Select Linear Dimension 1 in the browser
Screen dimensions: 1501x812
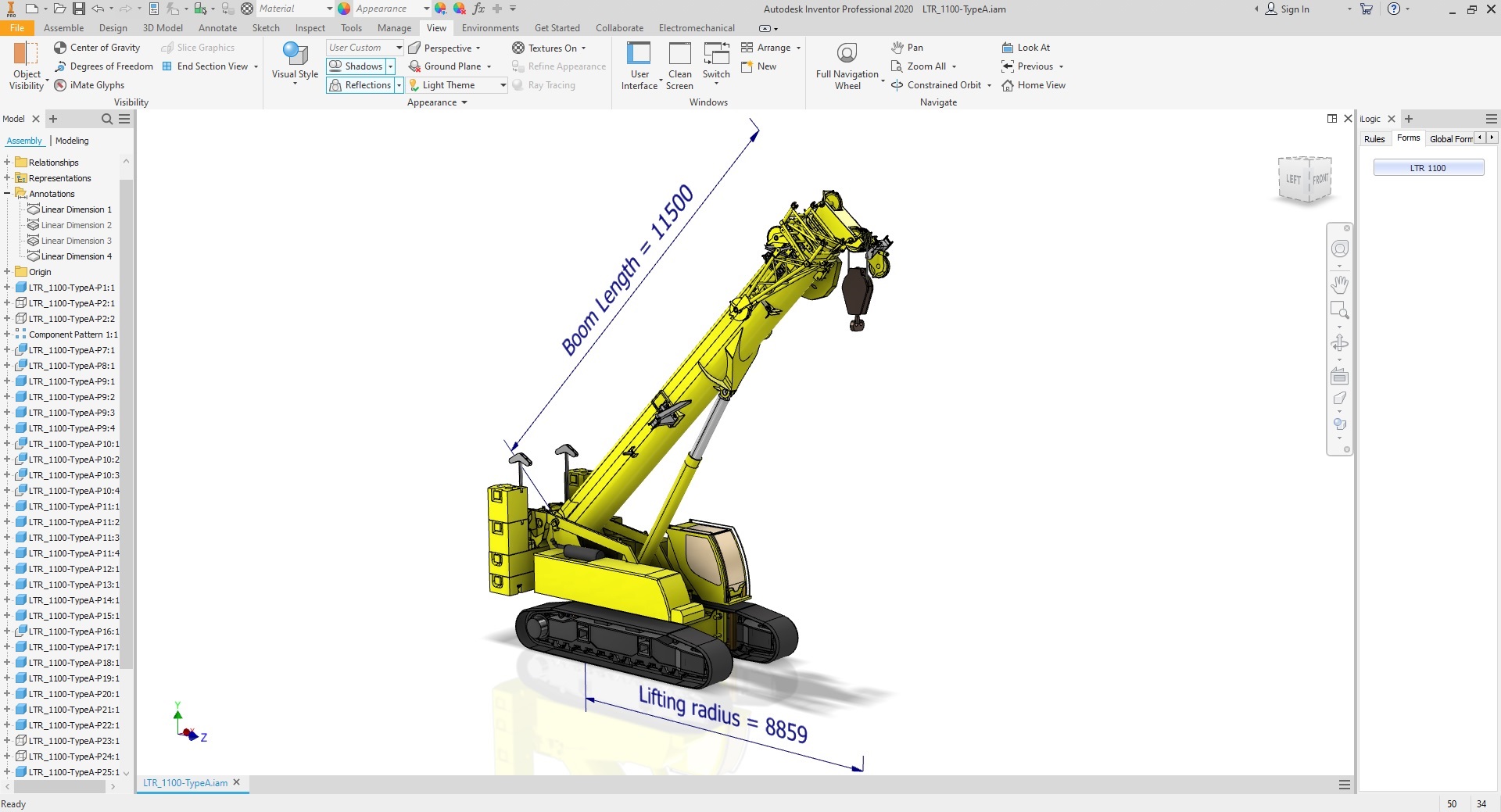[x=76, y=209]
